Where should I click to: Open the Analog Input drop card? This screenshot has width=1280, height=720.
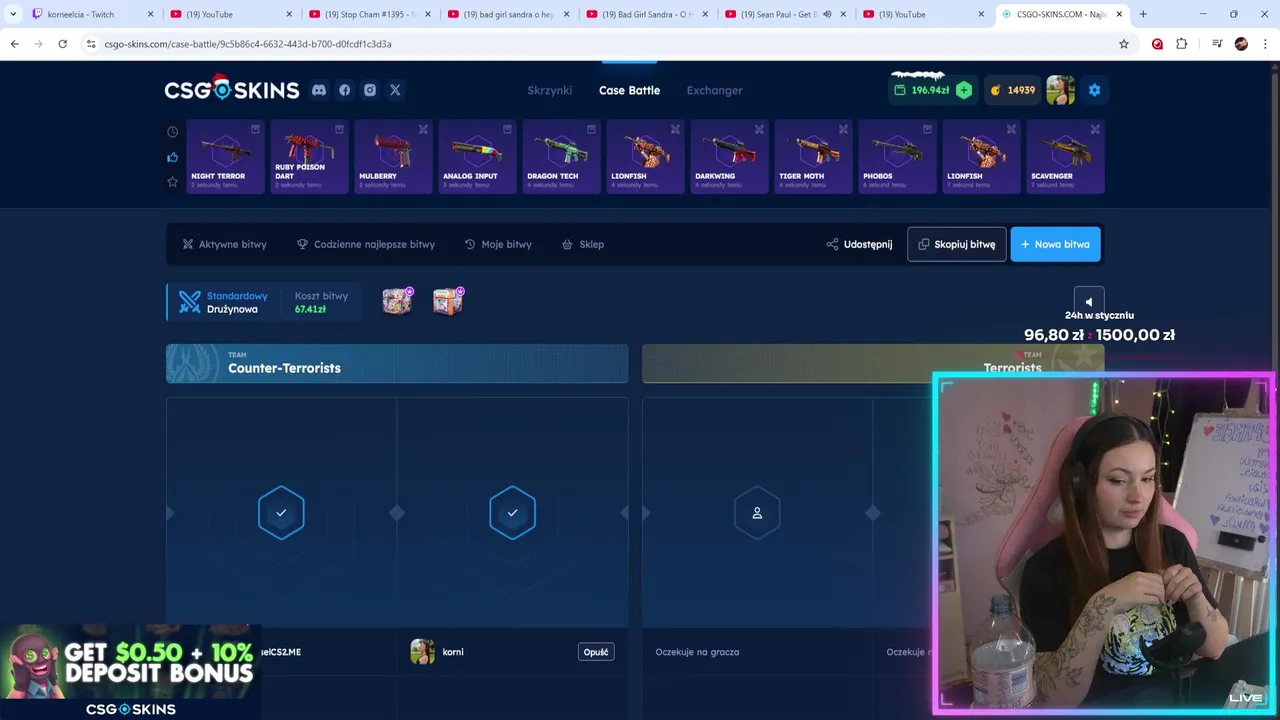point(477,156)
